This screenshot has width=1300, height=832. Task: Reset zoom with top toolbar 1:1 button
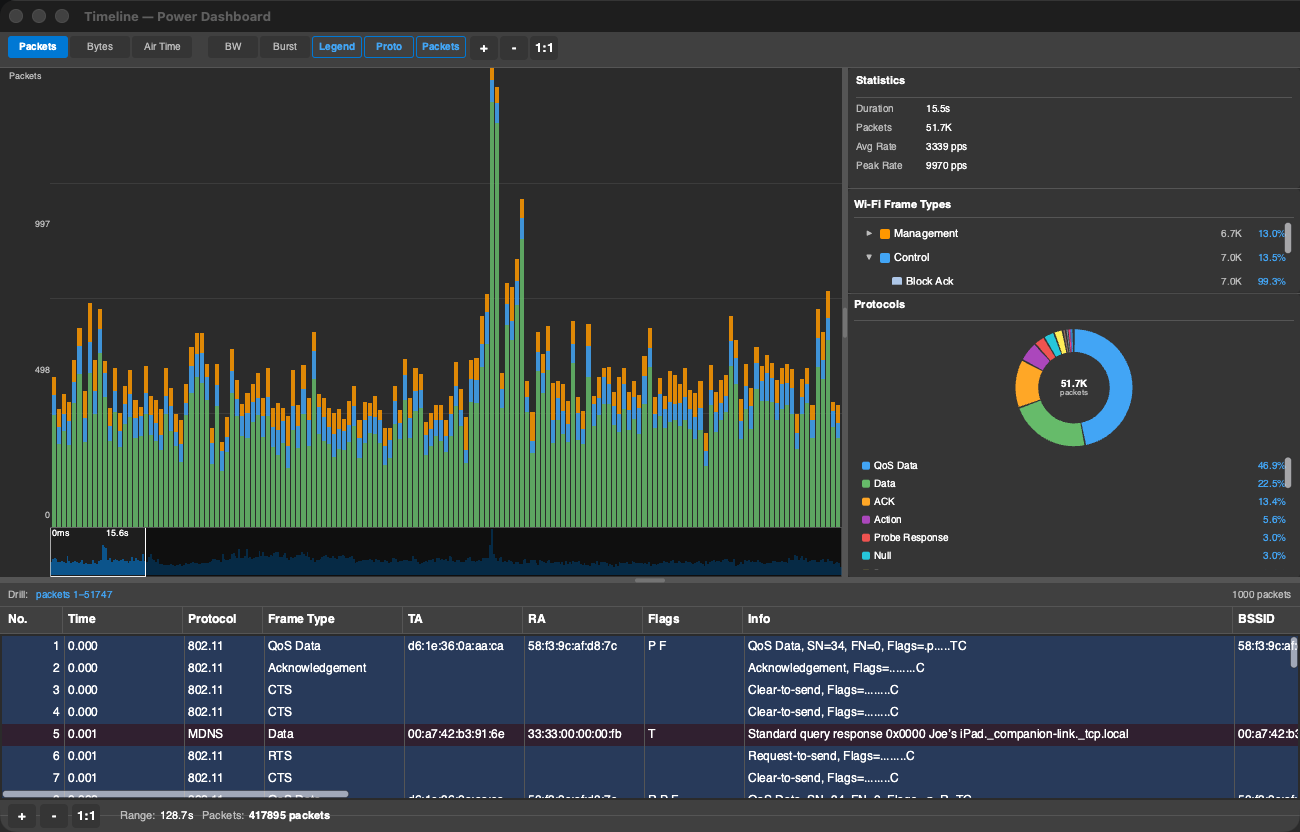[x=544, y=47]
